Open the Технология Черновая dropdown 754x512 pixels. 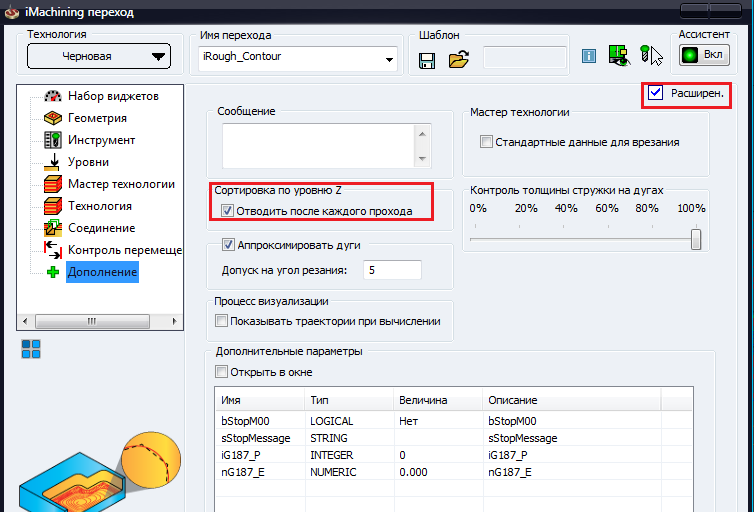point(99,56)
